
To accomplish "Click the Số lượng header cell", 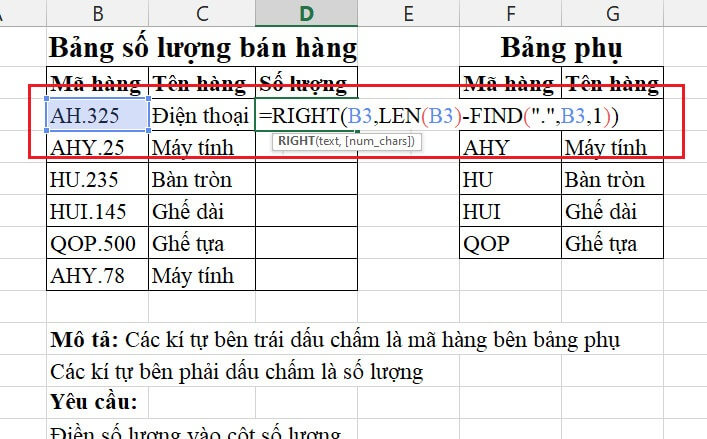I will (307, 82).
